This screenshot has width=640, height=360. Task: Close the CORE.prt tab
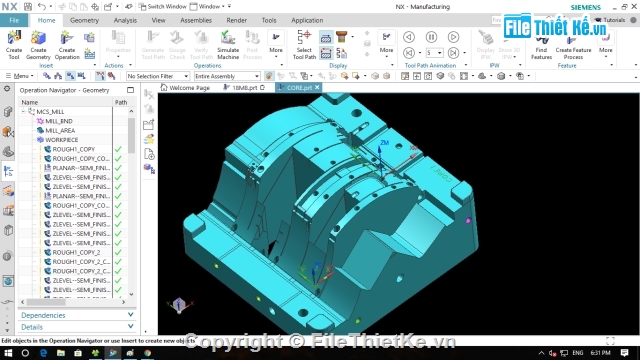[317, 87]
